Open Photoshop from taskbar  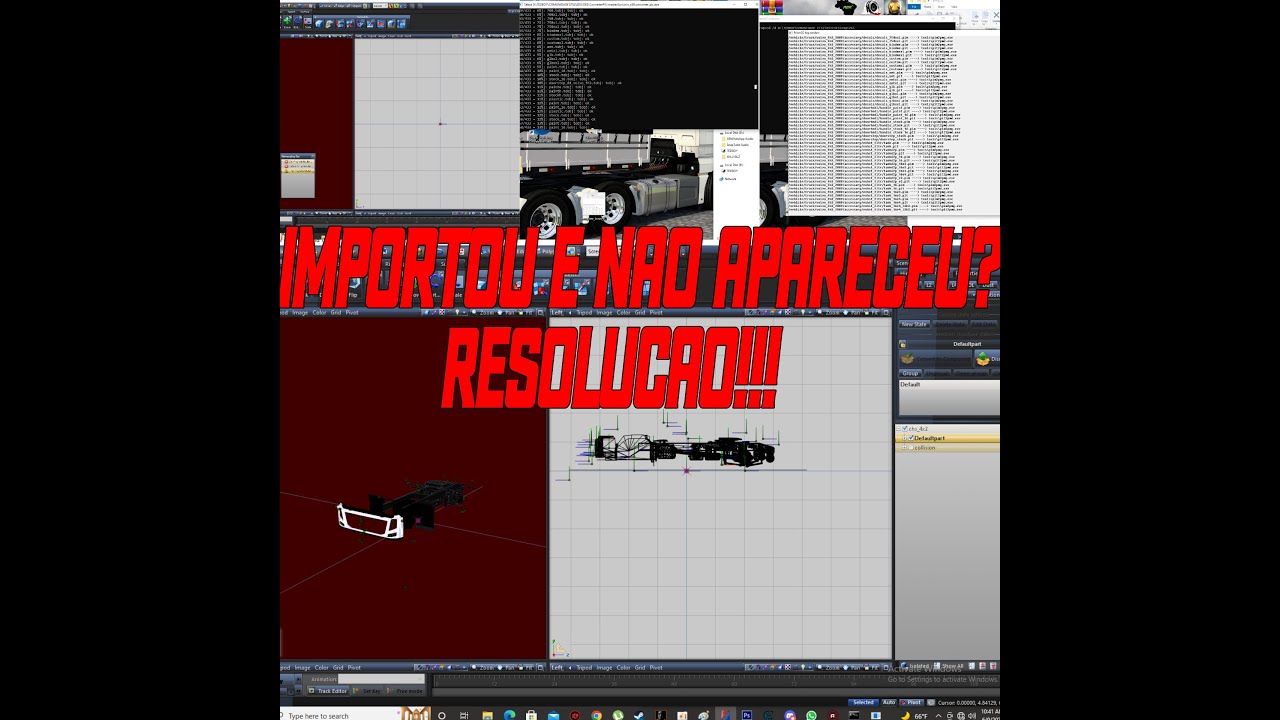[x=746, y=715]
